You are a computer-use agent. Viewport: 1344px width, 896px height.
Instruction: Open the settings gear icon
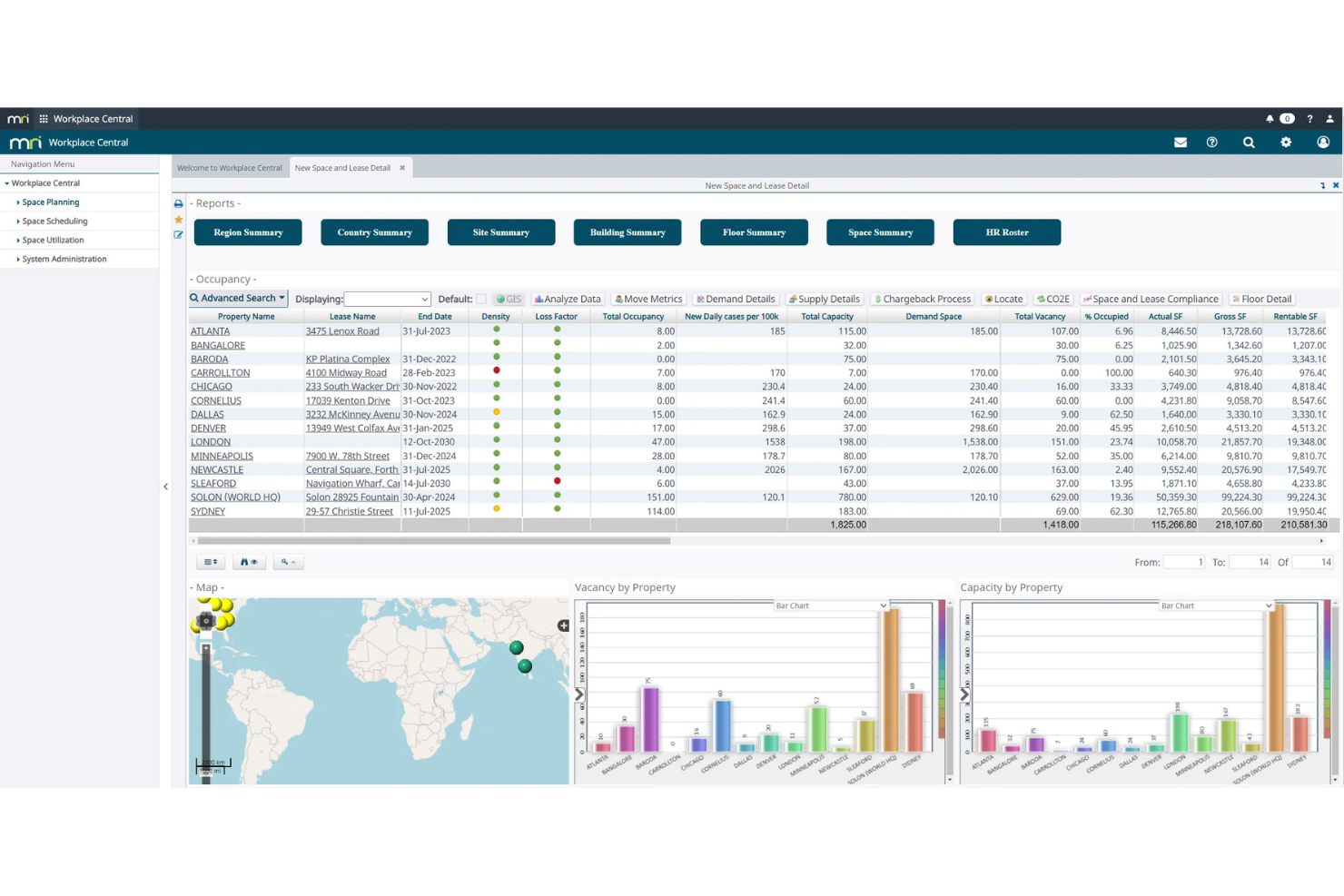[x=1286, y=143]
